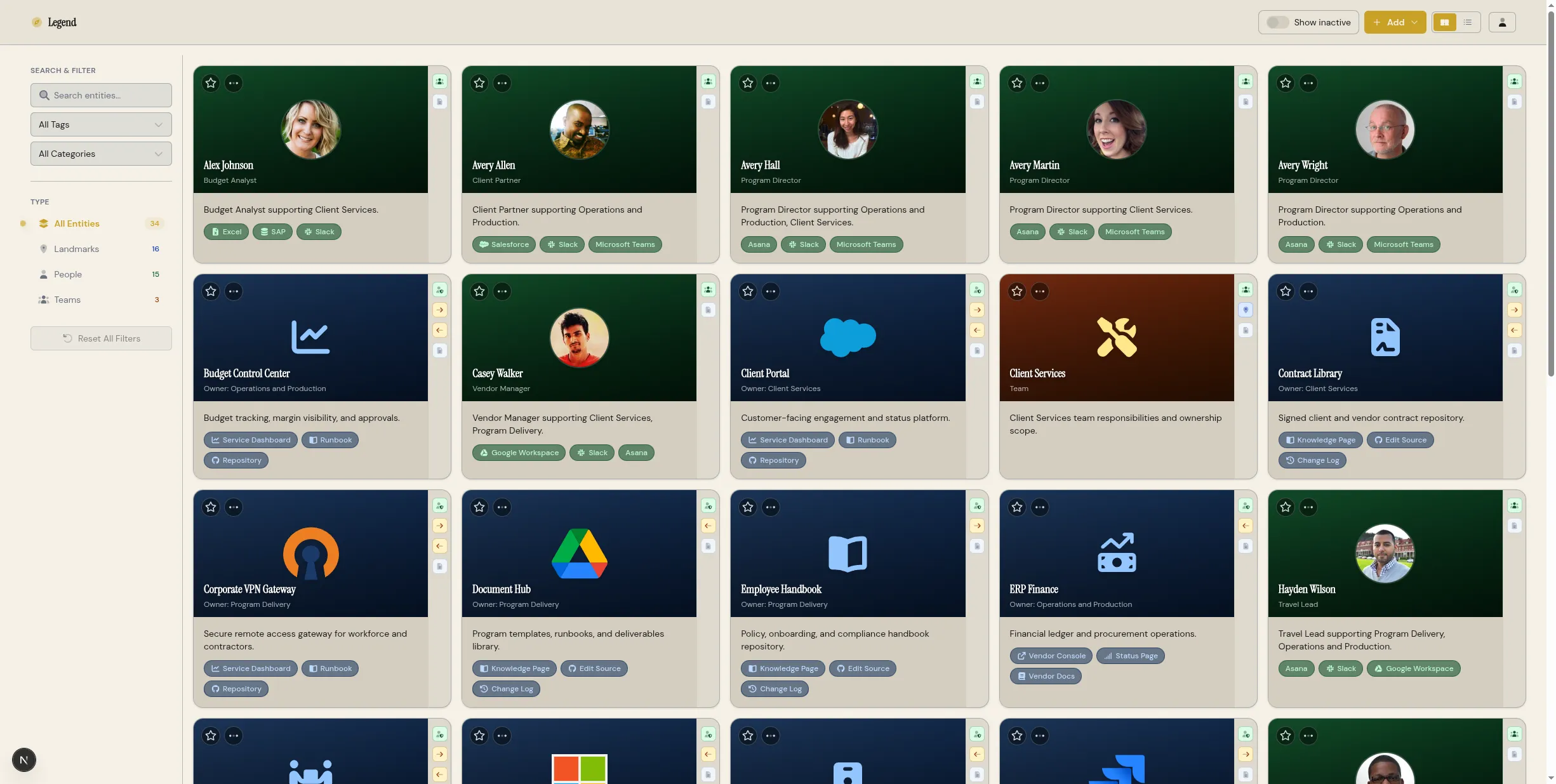Open more options on Avery Allen card
Image resolution: width=1556 pixels, height=784 pixels.
pos(502,83)
